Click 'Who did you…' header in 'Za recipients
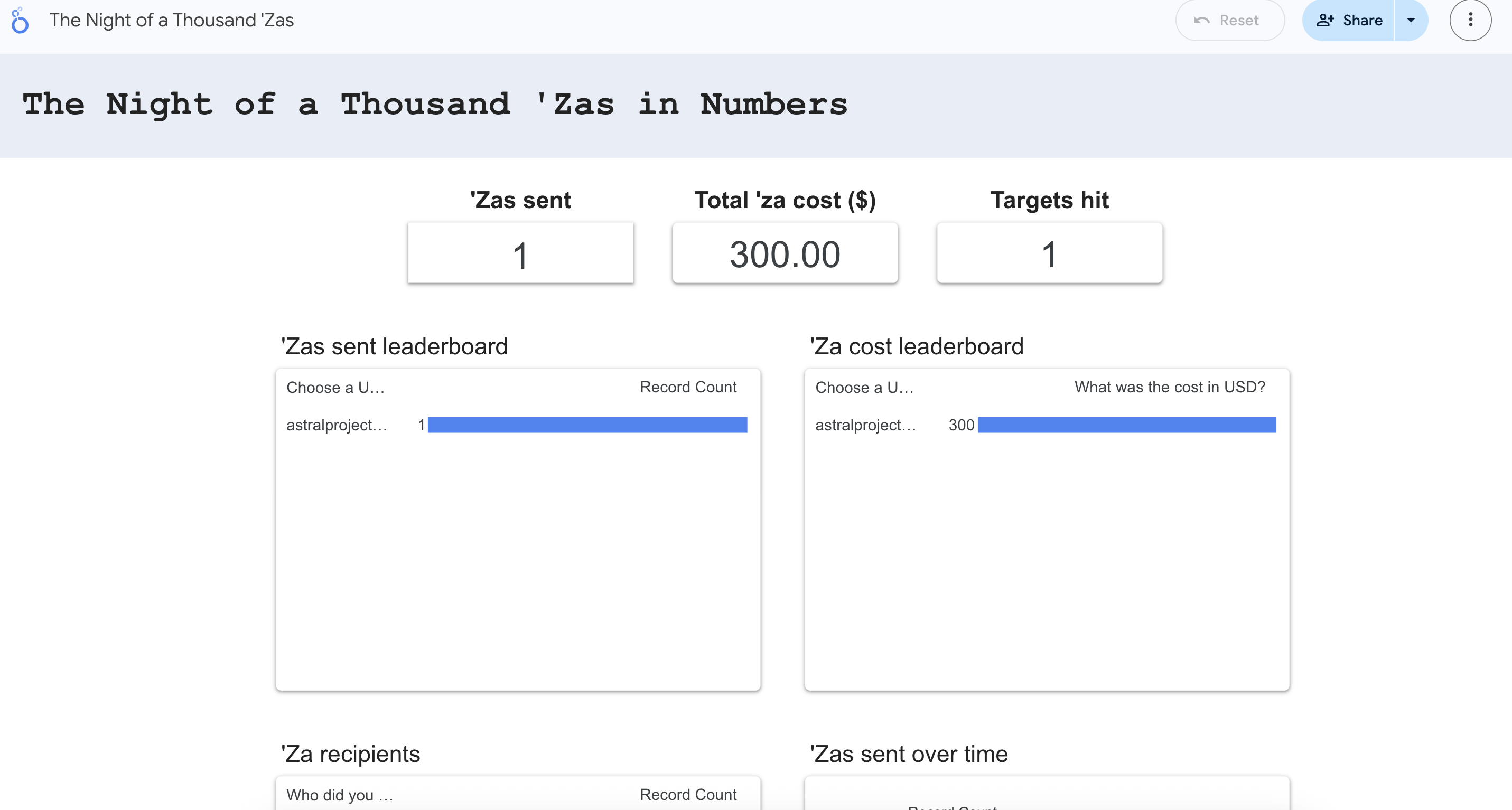 [339, 795]
